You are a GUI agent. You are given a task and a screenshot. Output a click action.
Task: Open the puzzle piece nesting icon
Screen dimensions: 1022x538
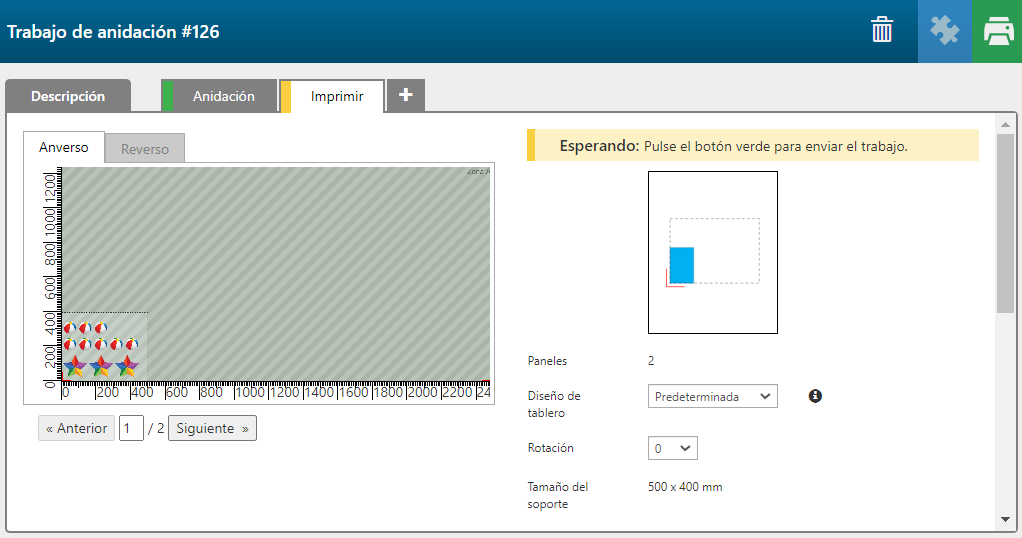(x=944, y=31)
